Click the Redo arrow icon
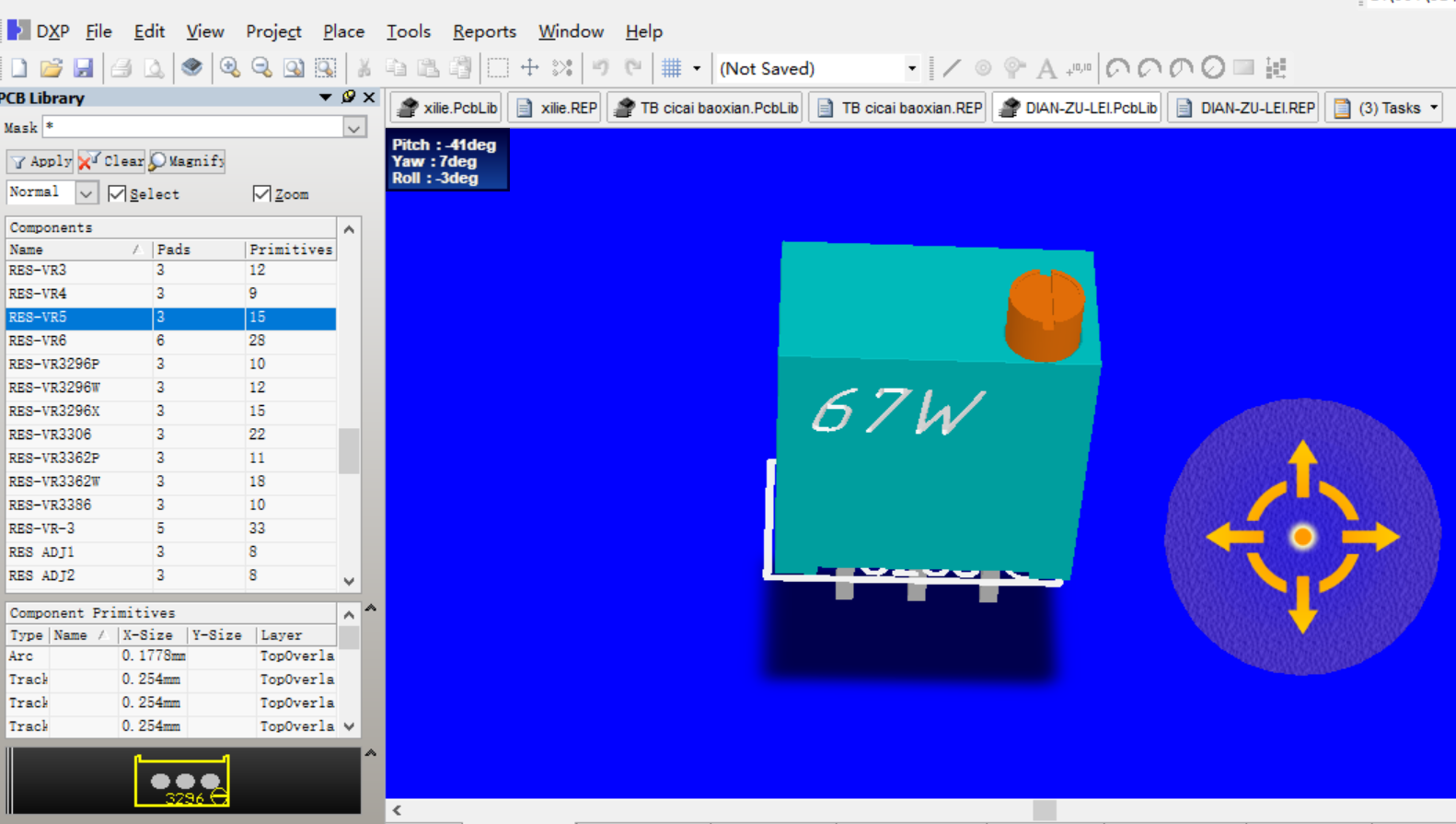Viewport: 1456px width, 824px height. pos(633,68)
